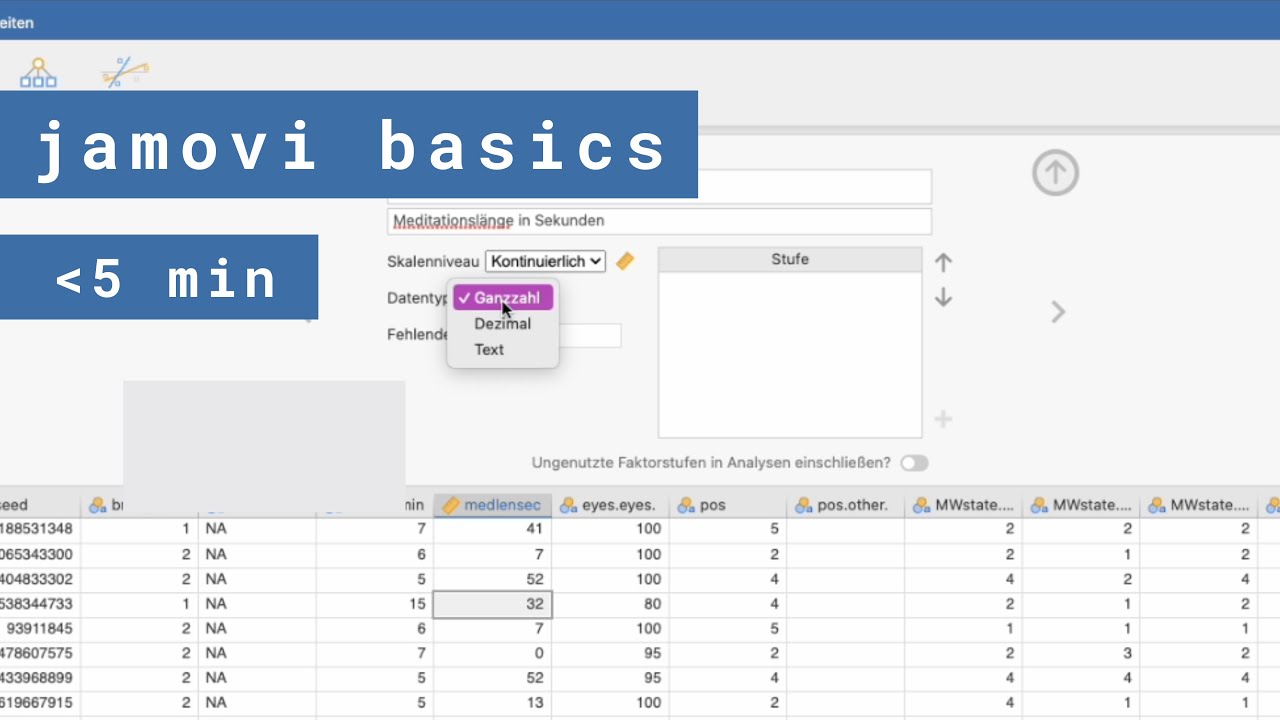
Task: Click the eyes.eyes. cell containing 80
Action: click(610, 604)
